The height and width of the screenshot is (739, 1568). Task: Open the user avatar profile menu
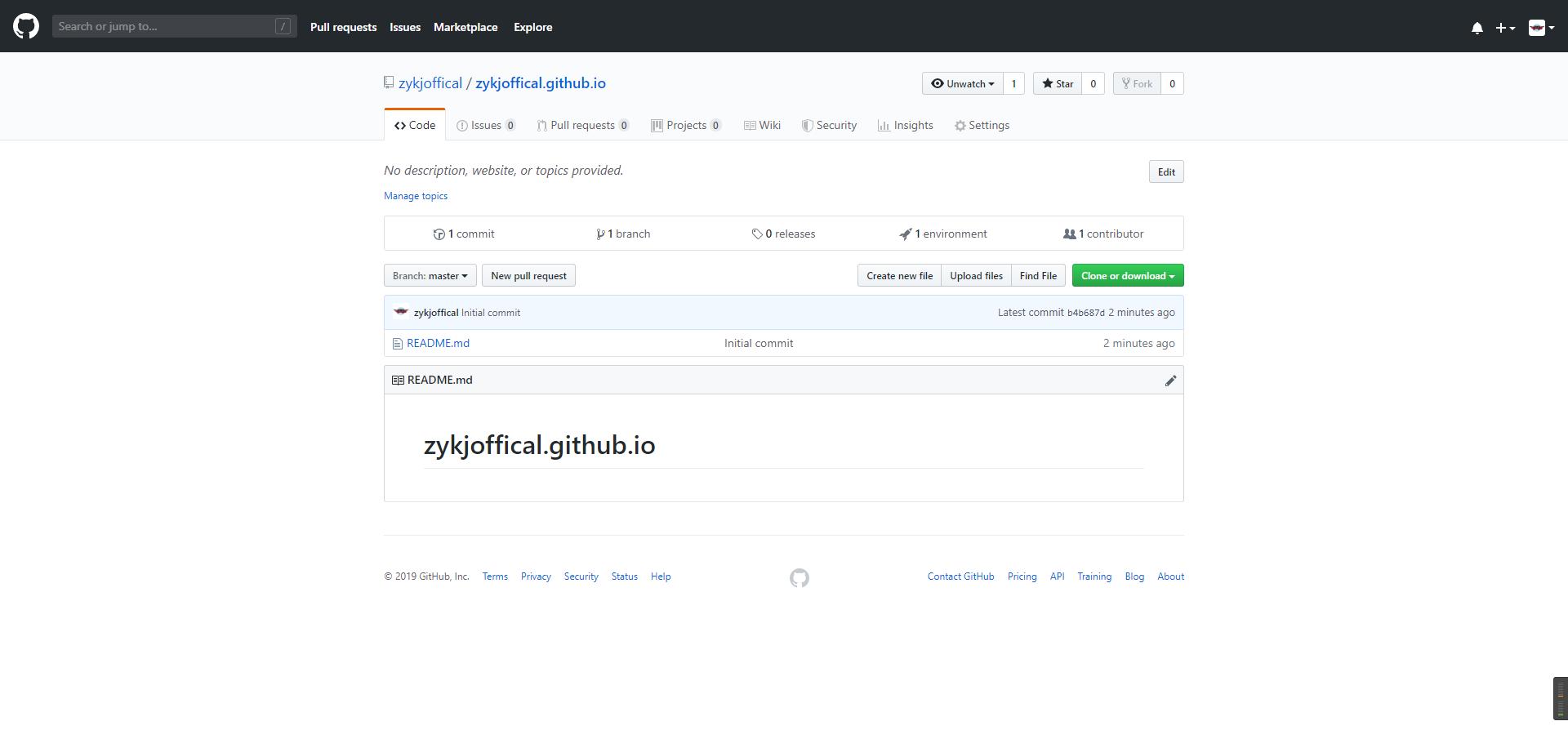pyautogui.click(x=1540, y=28)
